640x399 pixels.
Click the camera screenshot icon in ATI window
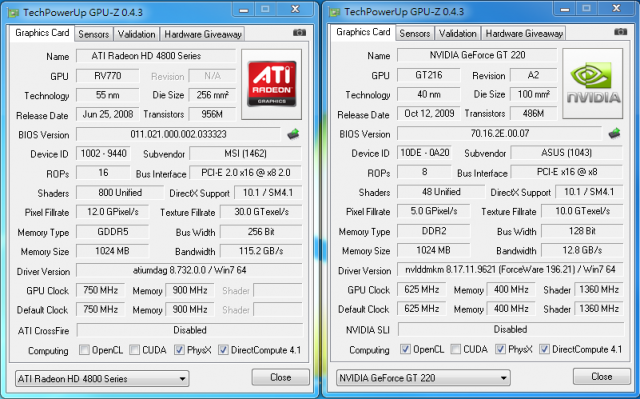(x=299, y=33)
